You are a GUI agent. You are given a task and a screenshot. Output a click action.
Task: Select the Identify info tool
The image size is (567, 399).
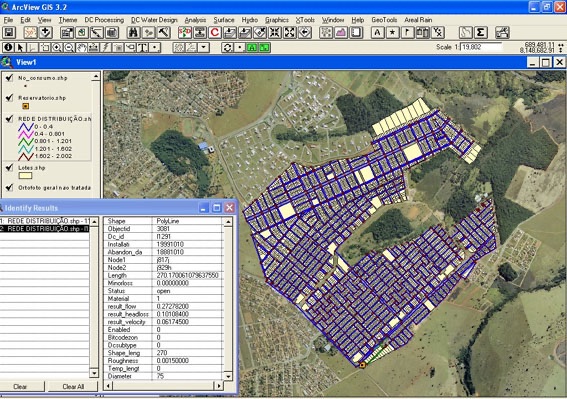pos(9,47)
